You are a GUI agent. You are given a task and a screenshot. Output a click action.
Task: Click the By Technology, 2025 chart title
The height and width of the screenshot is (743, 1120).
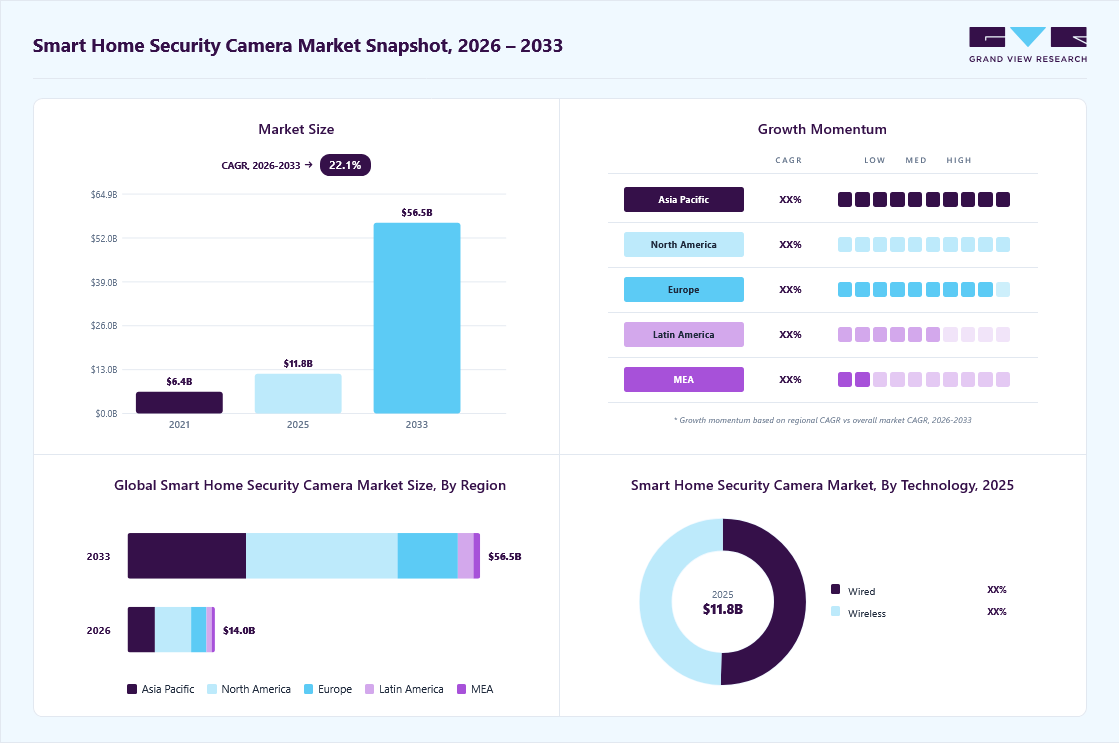[x=822, y=486]
